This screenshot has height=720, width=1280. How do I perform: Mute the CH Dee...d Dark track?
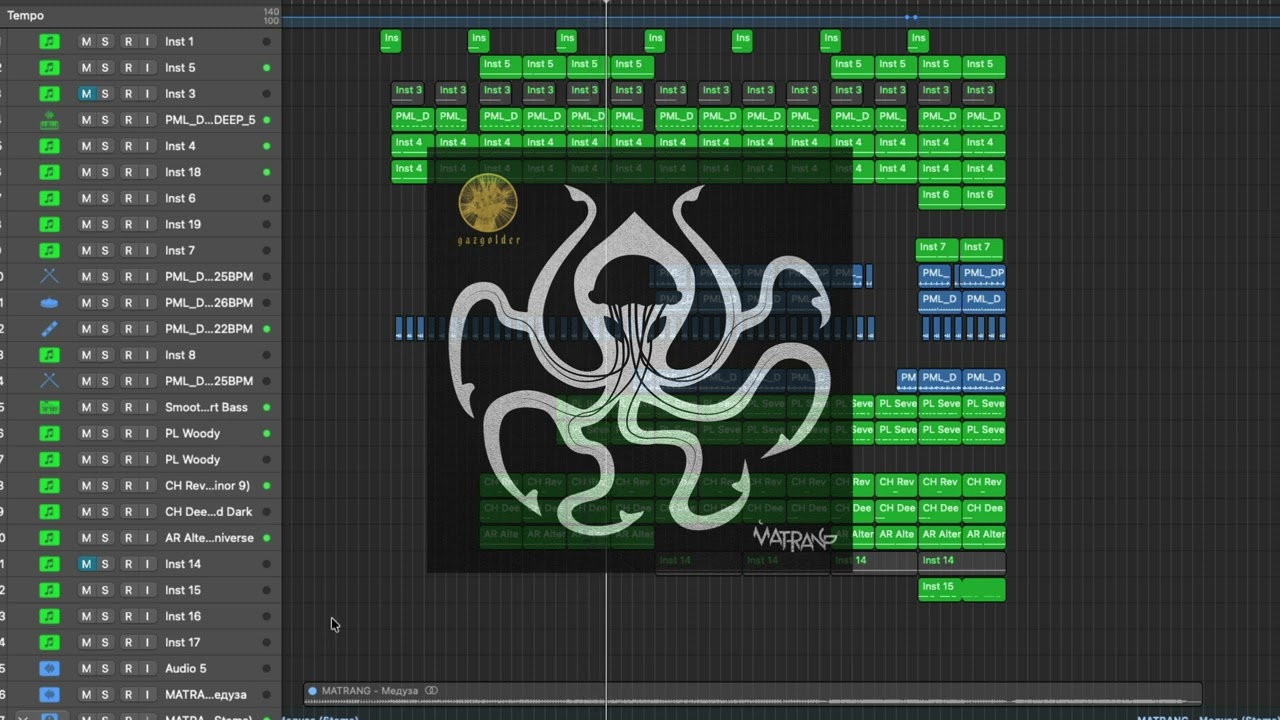86,512
